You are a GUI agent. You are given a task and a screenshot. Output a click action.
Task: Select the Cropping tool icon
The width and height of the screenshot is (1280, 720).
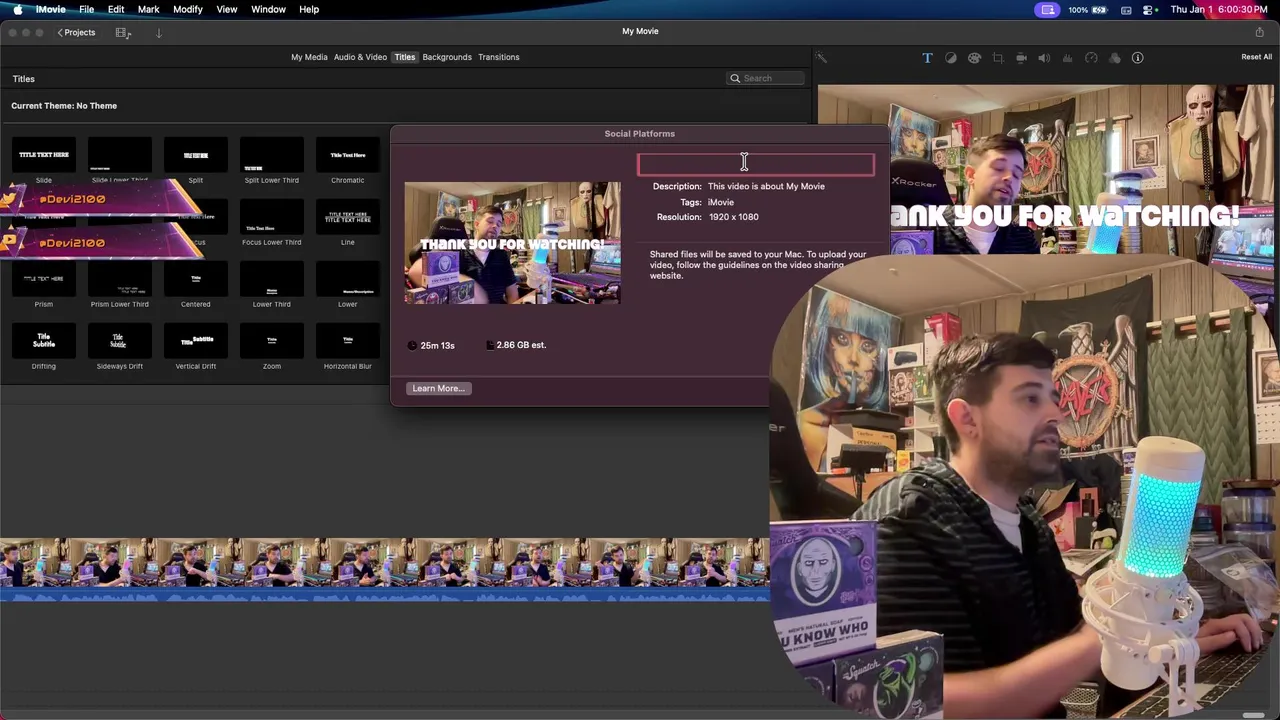pos(998,58)
